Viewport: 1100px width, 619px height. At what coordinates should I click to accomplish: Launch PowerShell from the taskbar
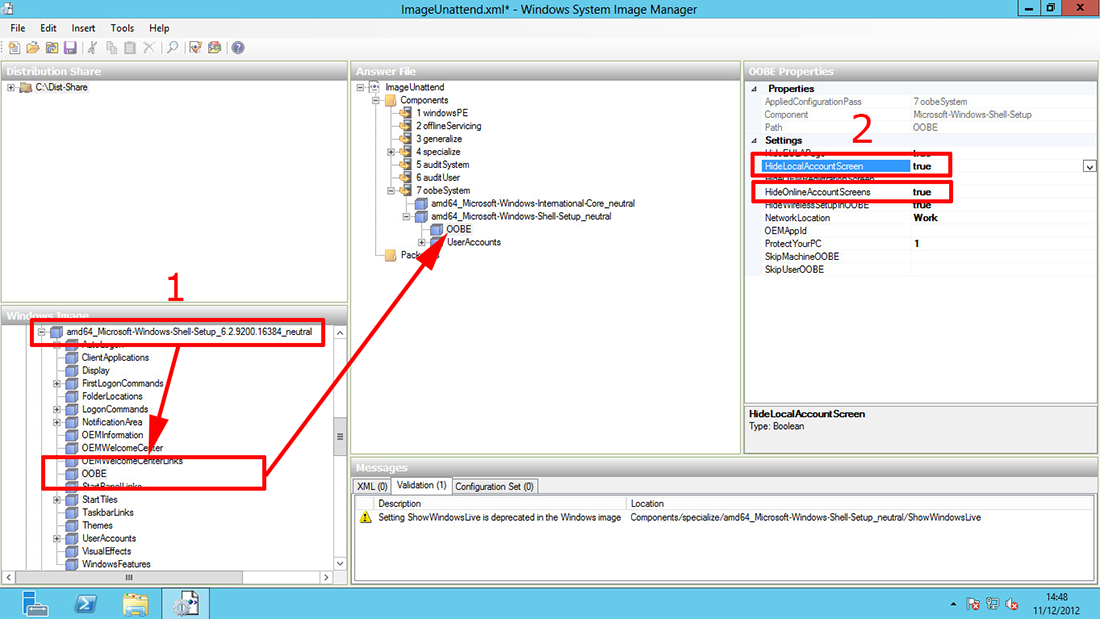86,604
